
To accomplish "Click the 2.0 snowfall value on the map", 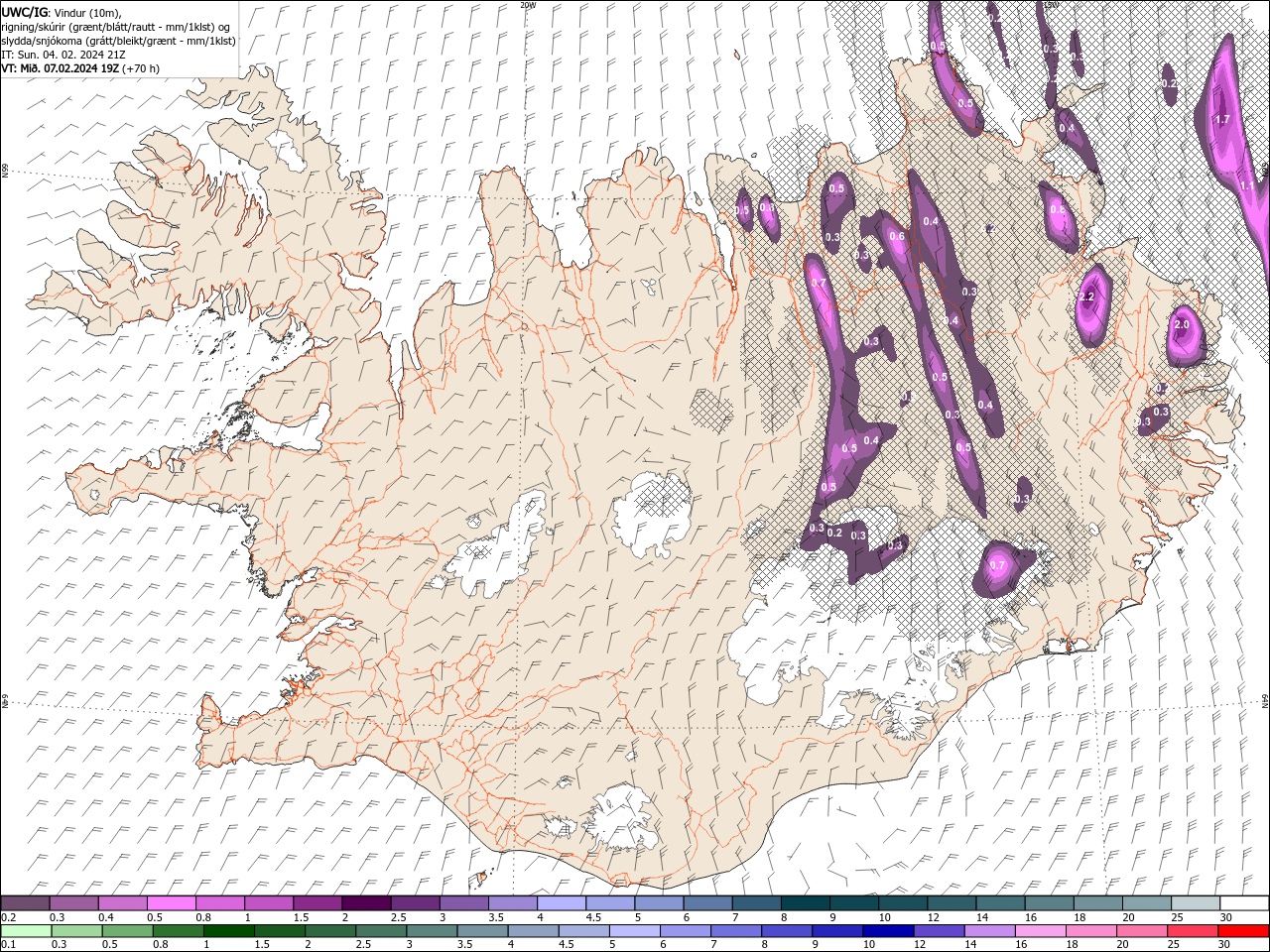I will point(1182,324).
